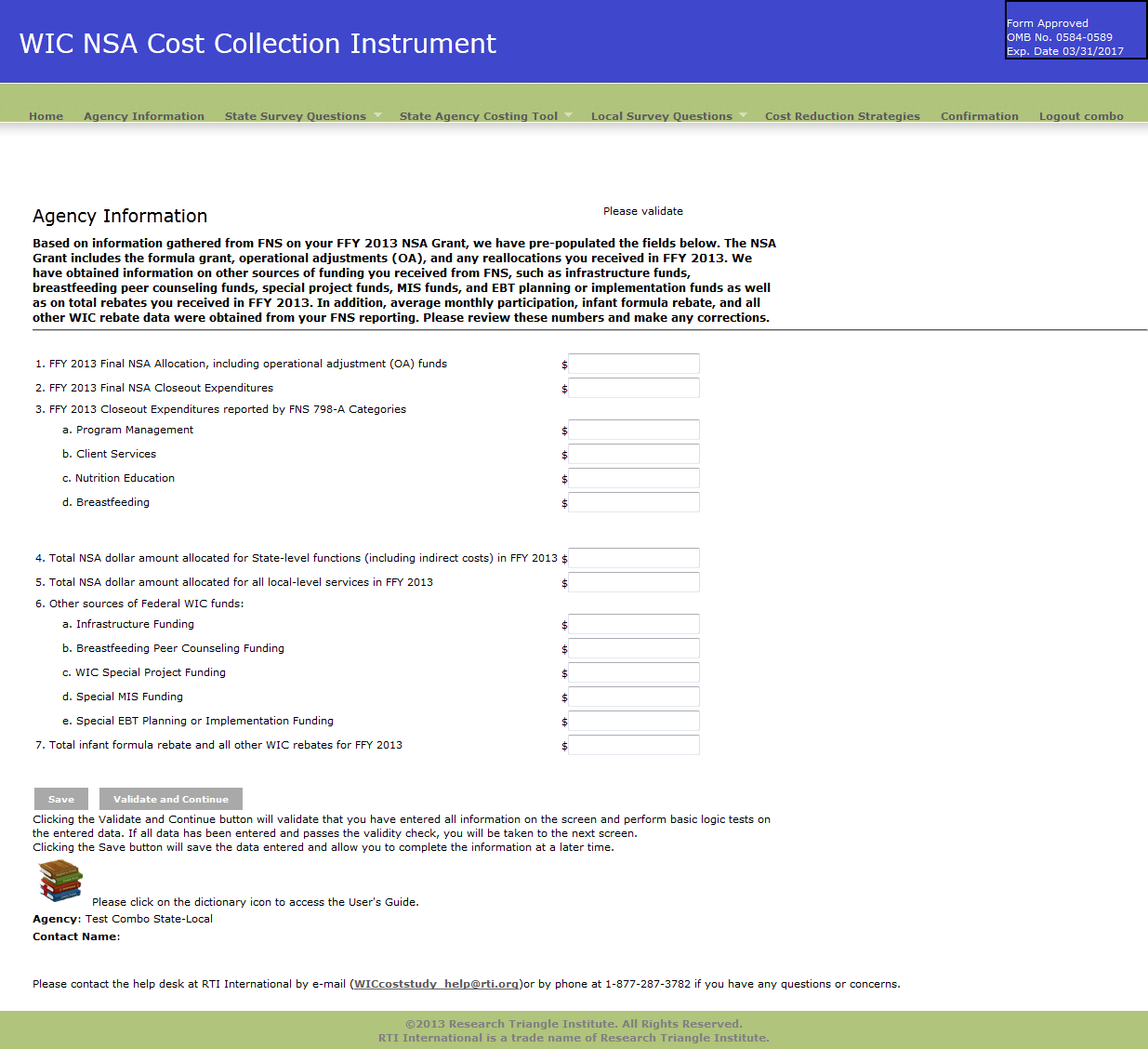Go to the Confirmation menu item
Image resolution: width=1148 pixels, height=1049 pixels.
(980, 116)
